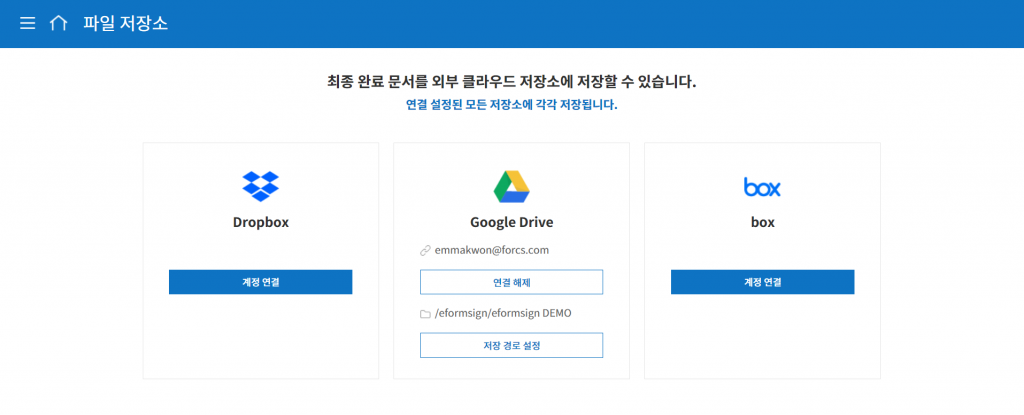Viewport: 1024px width, 415px height.
Task: Select the emmakwon@forcs.com account text
Action: (492, 250)
